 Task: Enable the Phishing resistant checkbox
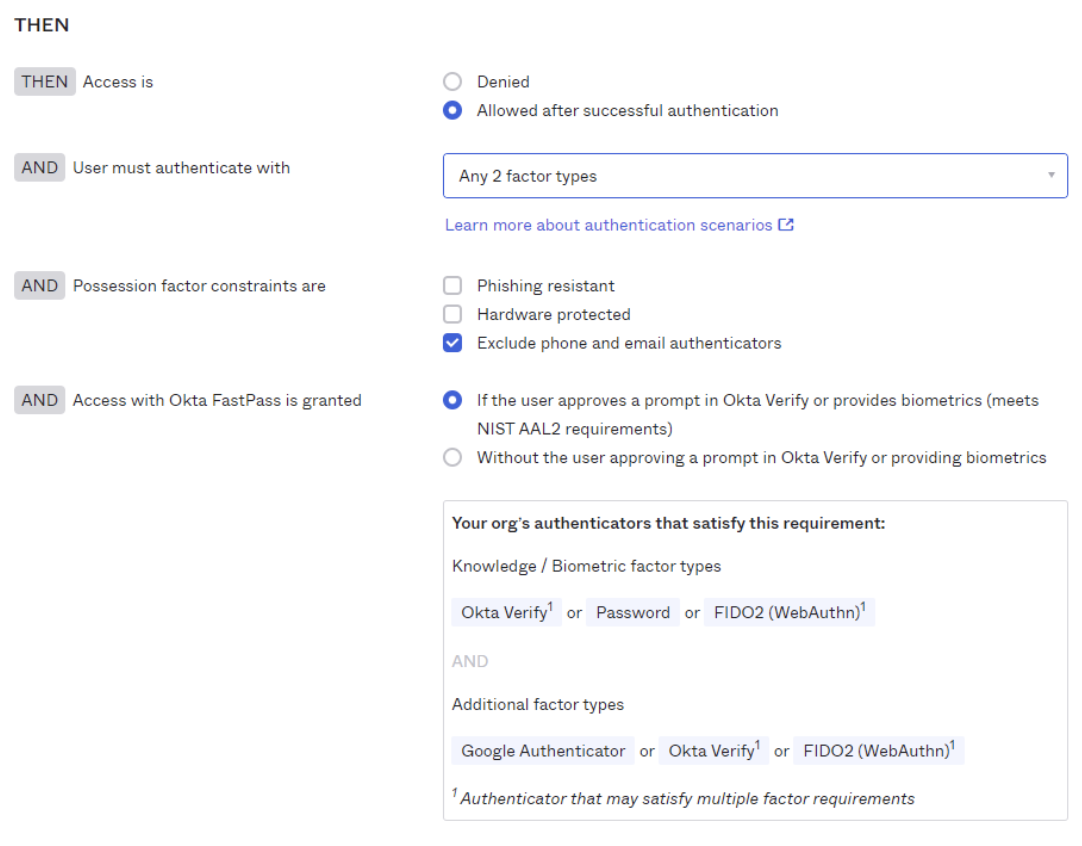coord(453,286)
